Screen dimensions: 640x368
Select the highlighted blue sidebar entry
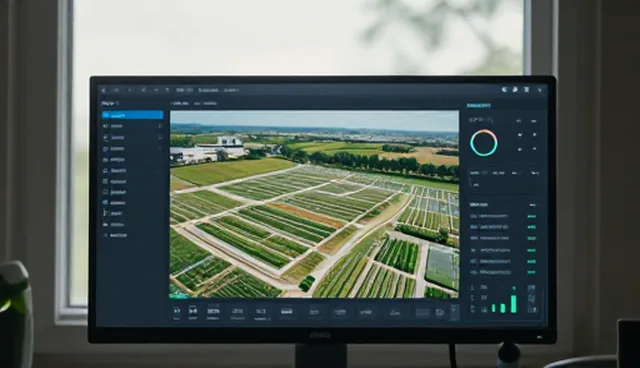click(x=132, y=115)
